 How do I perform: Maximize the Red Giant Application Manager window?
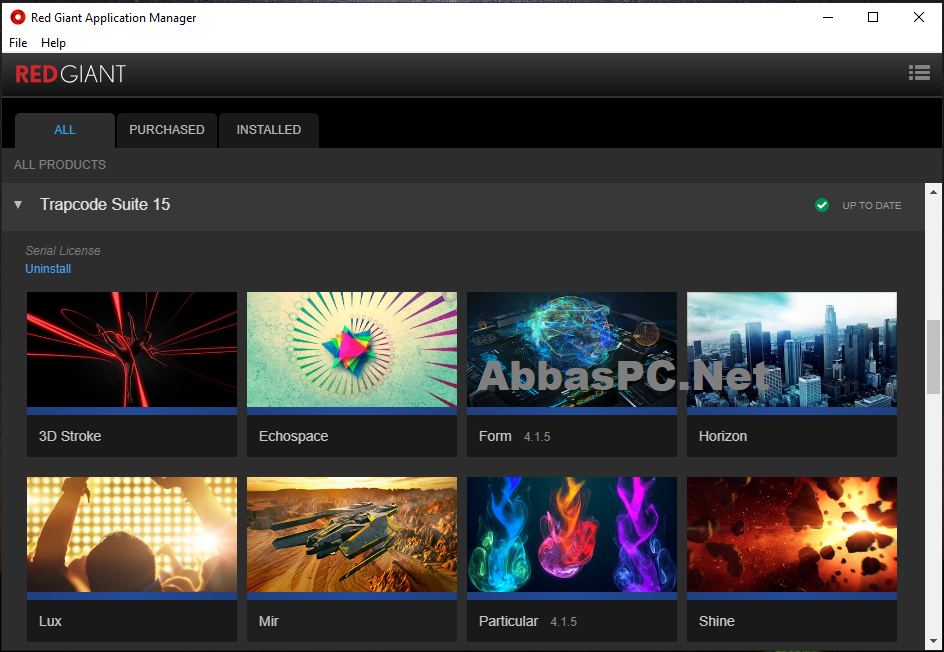[873, 17]
